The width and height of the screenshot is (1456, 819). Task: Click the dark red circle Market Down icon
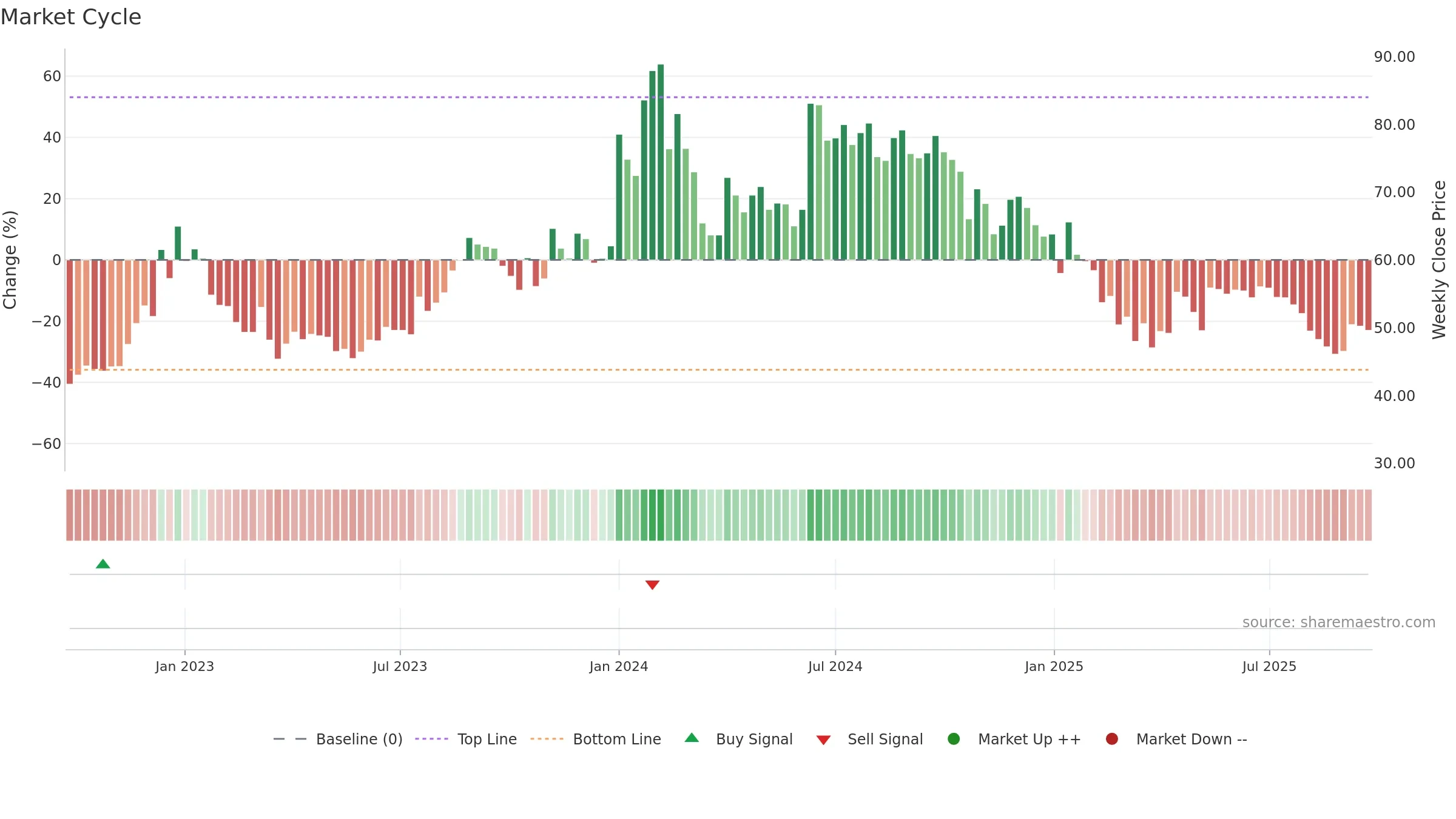pyautogui.click(x=1112, y=739)
